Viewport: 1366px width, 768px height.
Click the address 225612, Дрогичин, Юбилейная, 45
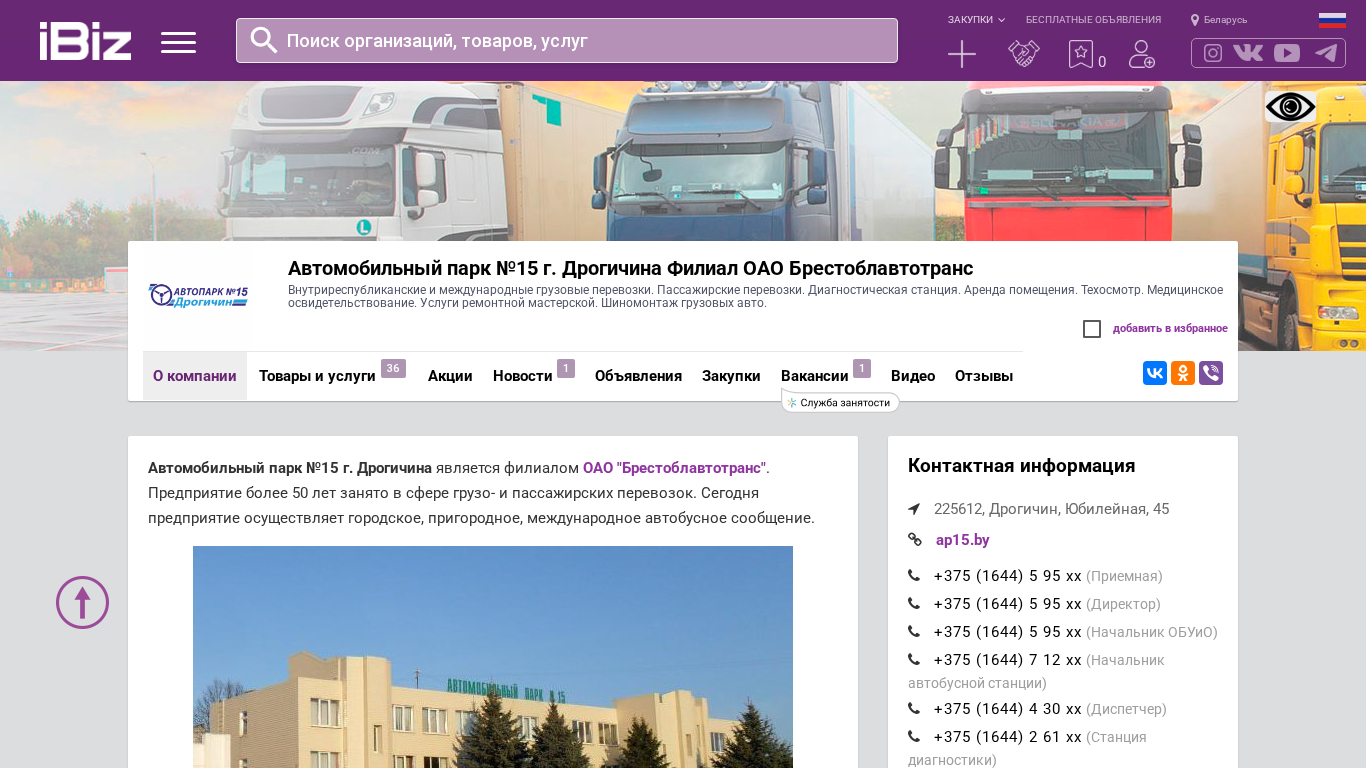pos(1051,509)
